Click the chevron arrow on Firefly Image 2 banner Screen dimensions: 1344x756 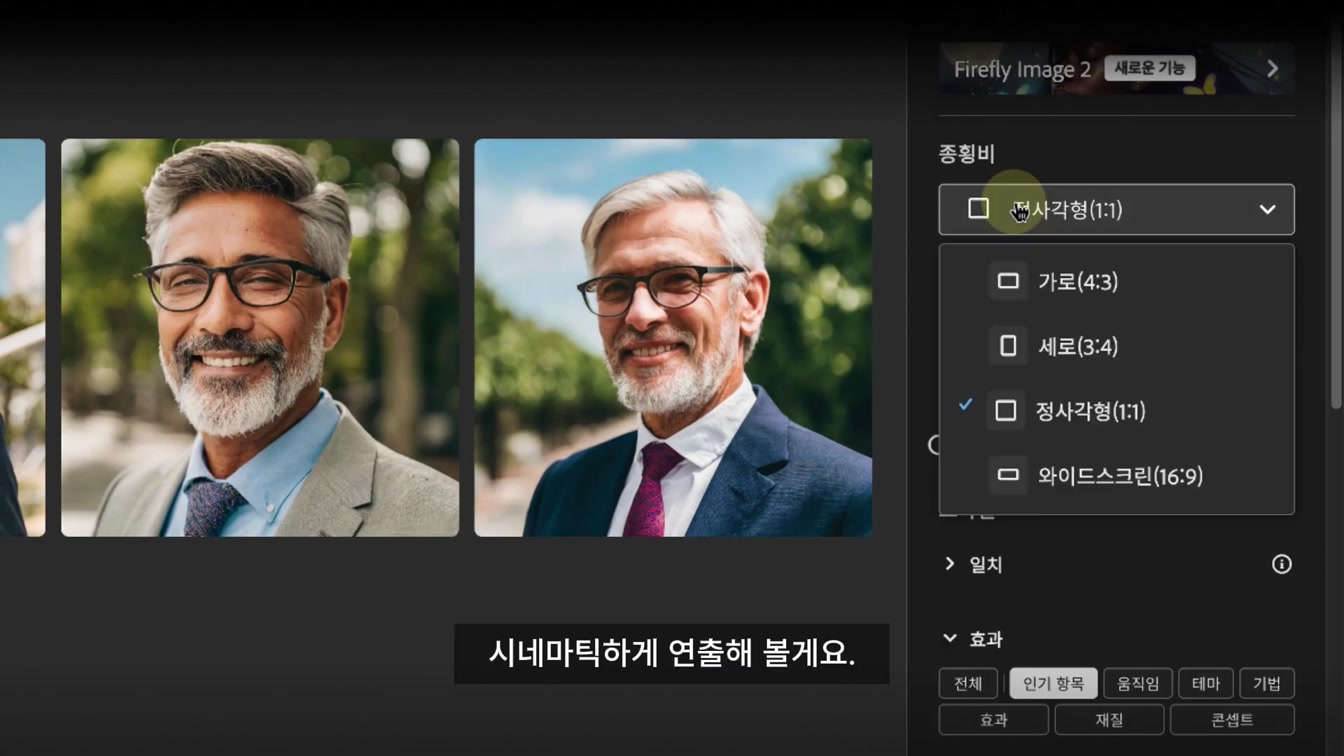pos(1272,69)
